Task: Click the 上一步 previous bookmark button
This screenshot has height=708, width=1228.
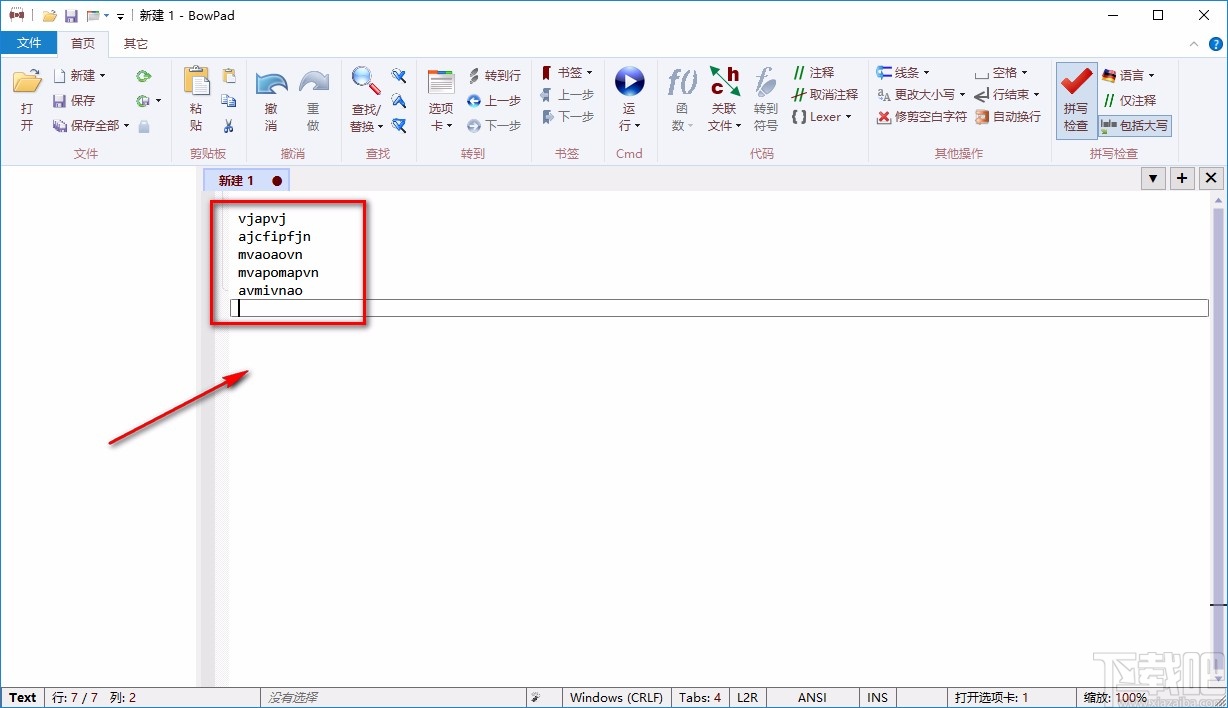Action: [x=567, y=95]
